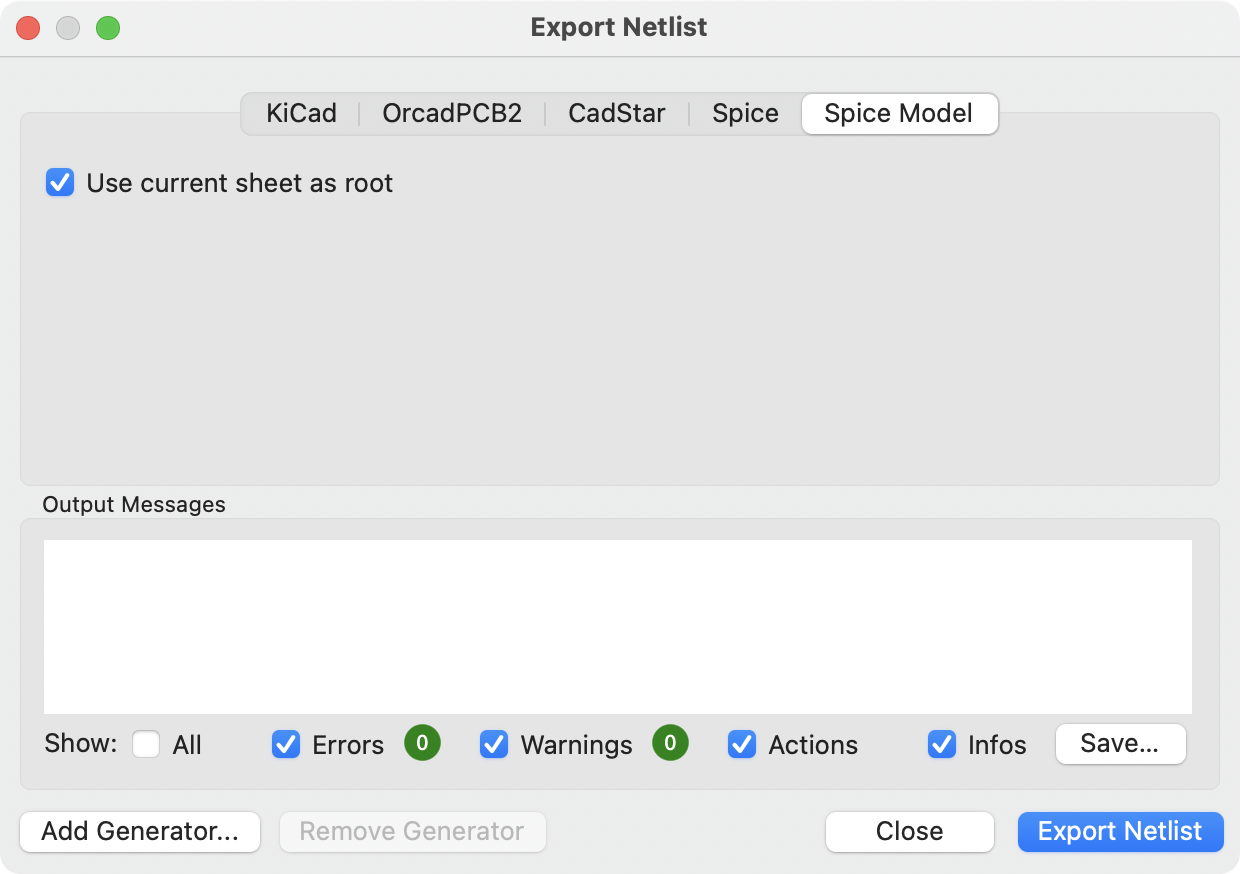Enable the Use current sheet as root checkbox

[60, 183]
